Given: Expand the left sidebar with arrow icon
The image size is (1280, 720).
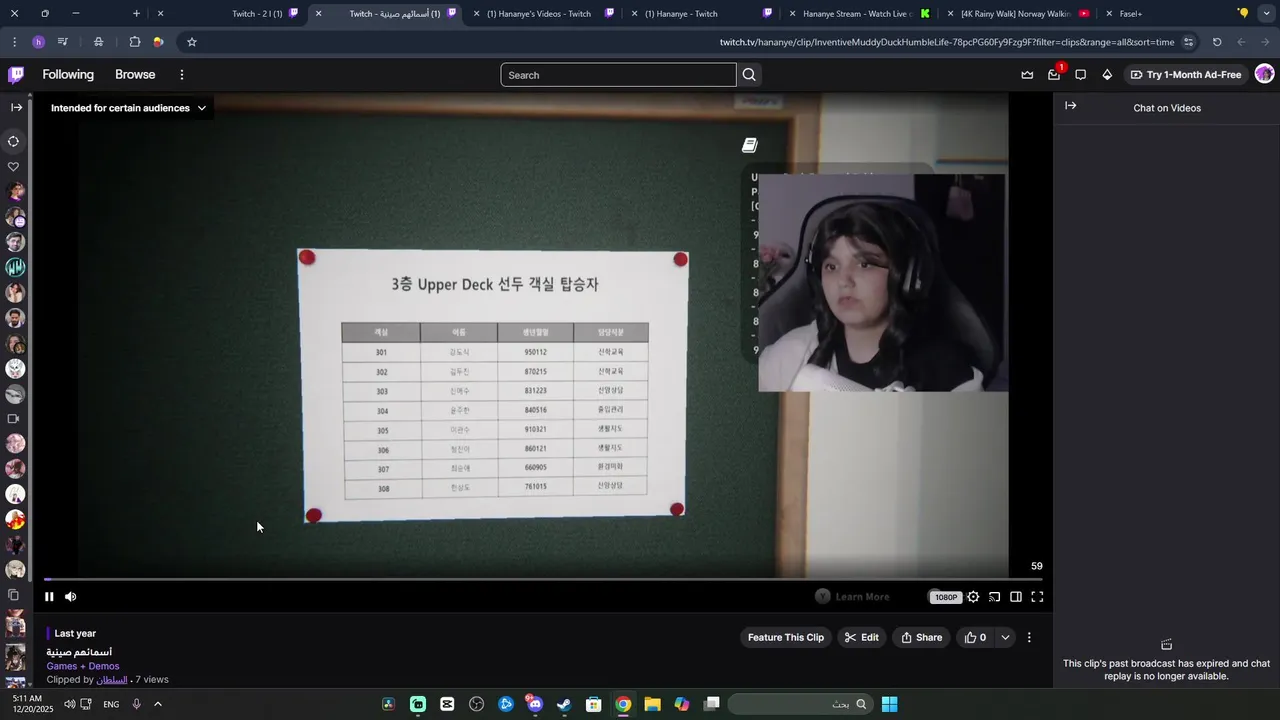Looking at the screenshot, I should [16, 107].
